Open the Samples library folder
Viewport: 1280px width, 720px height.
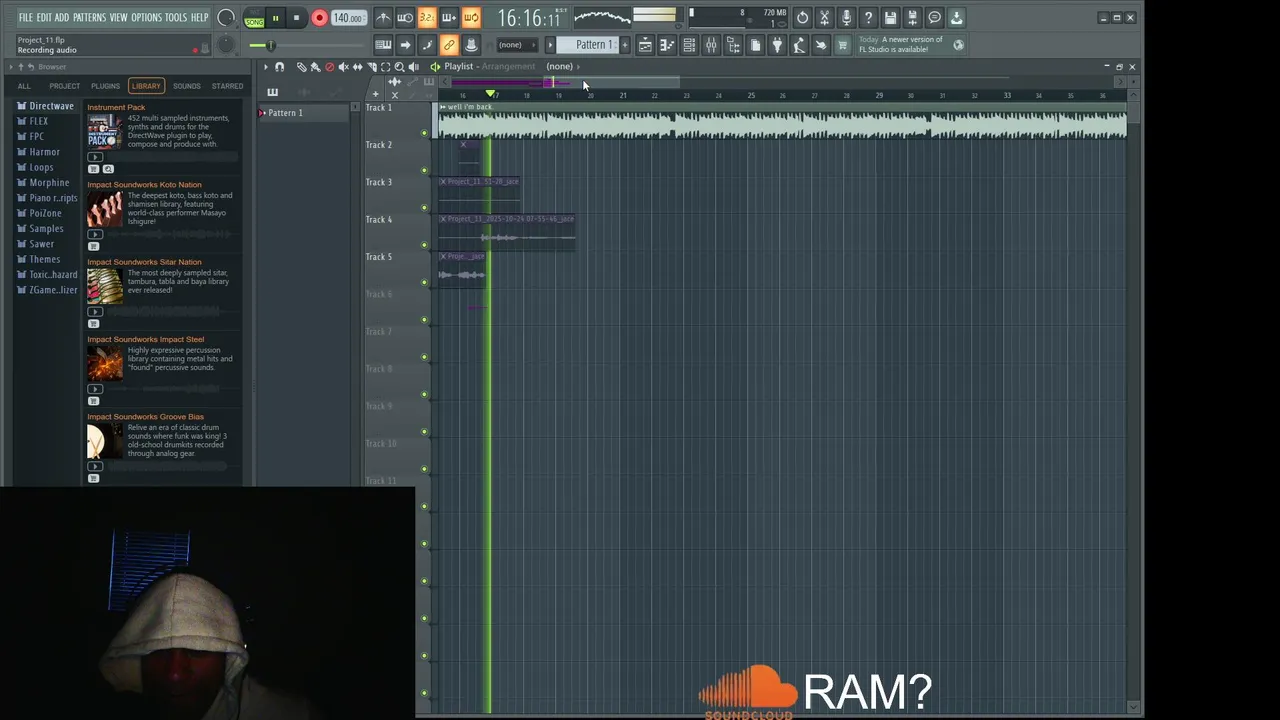coord(46,229)
